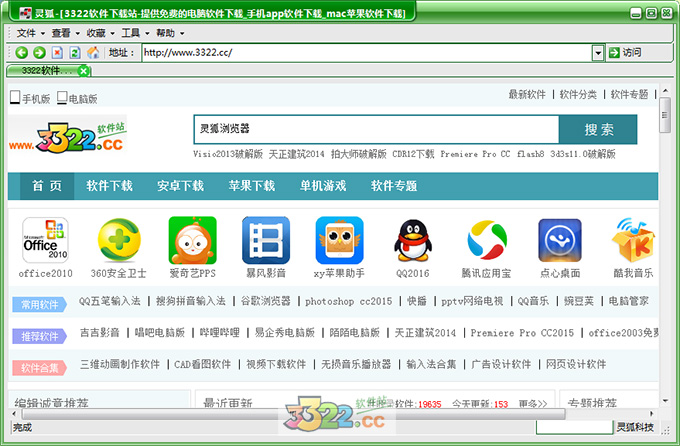Image resolution: width=680 pixels, height=446 pixels.
Task: Click the vertical scrollbar down arrow
Action: tap(665, 401)
